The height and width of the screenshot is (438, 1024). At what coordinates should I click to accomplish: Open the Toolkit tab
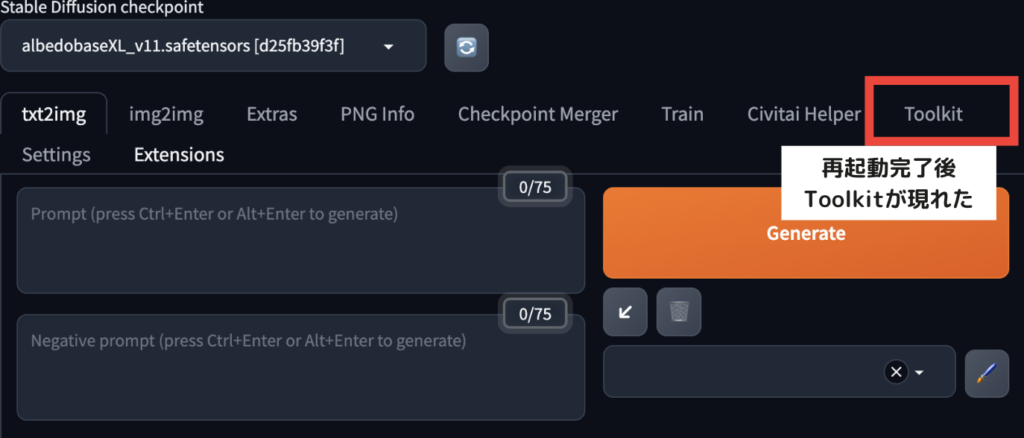click(933, 114)
